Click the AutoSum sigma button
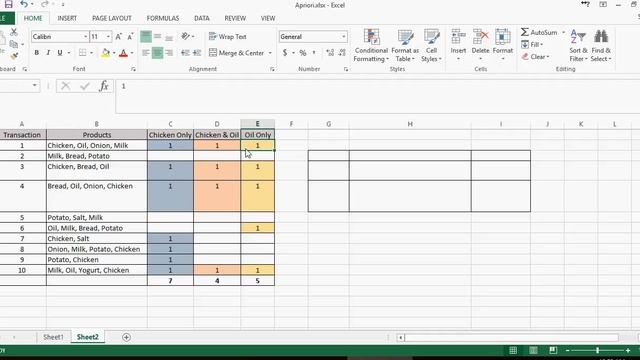This screenshot has width=640, height=360. (539, 32)
